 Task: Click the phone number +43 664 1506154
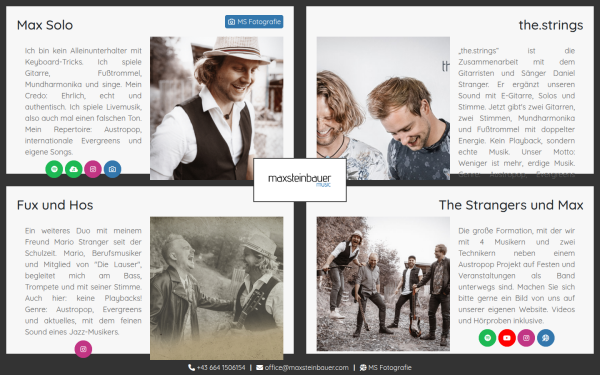217,367
